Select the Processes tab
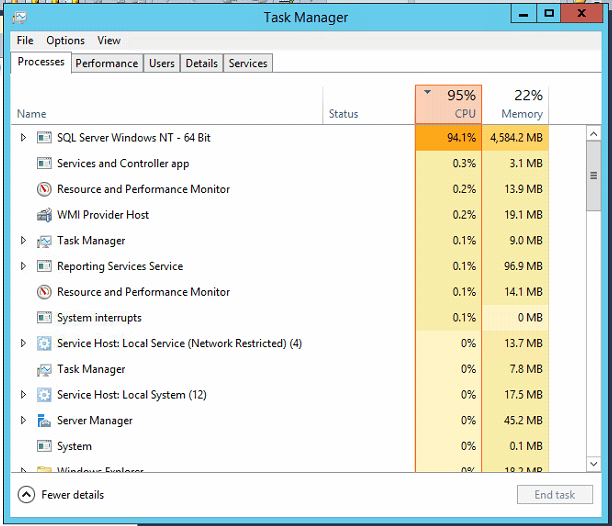The image size is (612, 526). click(x=41, y=62)
